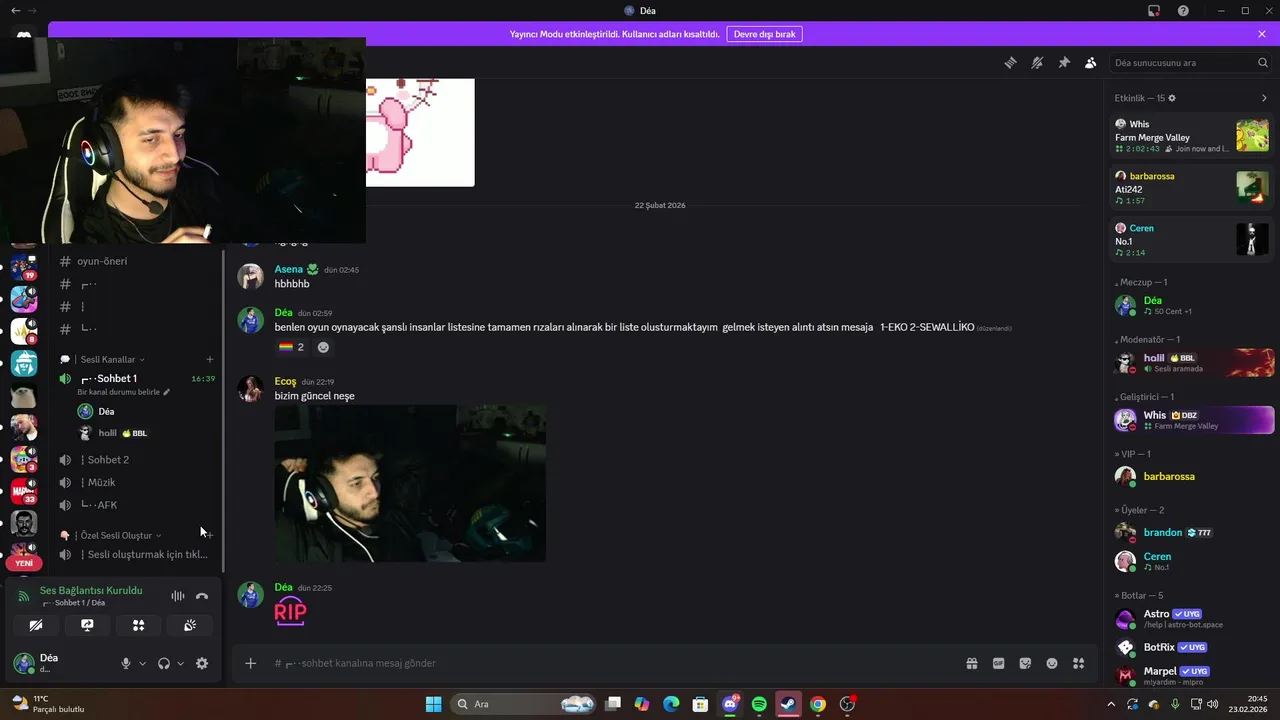This screenshot has width=1280, height=720.
Task: Add reaction smiley under Déa's message
Action: tap(323, 347)
